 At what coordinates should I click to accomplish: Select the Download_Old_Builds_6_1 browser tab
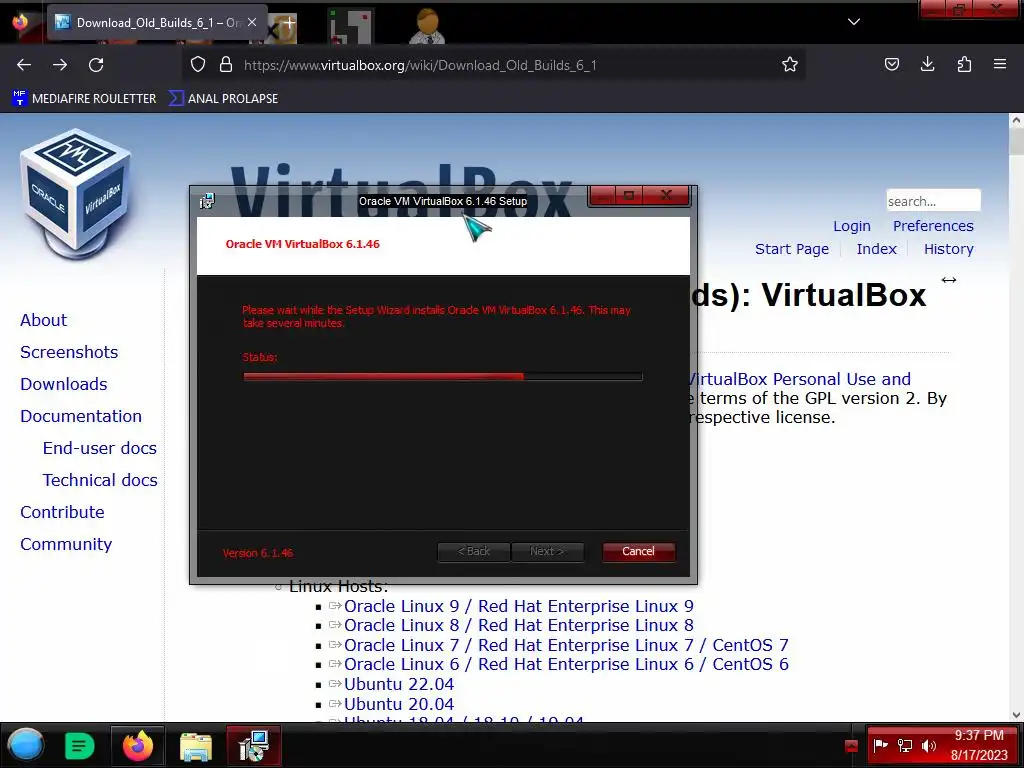click(157, 22)
